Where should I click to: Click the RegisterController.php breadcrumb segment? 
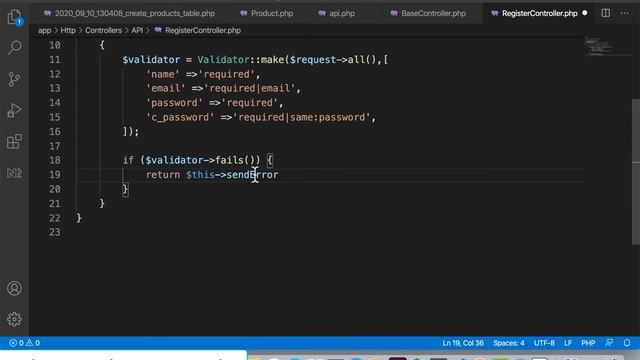click(198, 31)
